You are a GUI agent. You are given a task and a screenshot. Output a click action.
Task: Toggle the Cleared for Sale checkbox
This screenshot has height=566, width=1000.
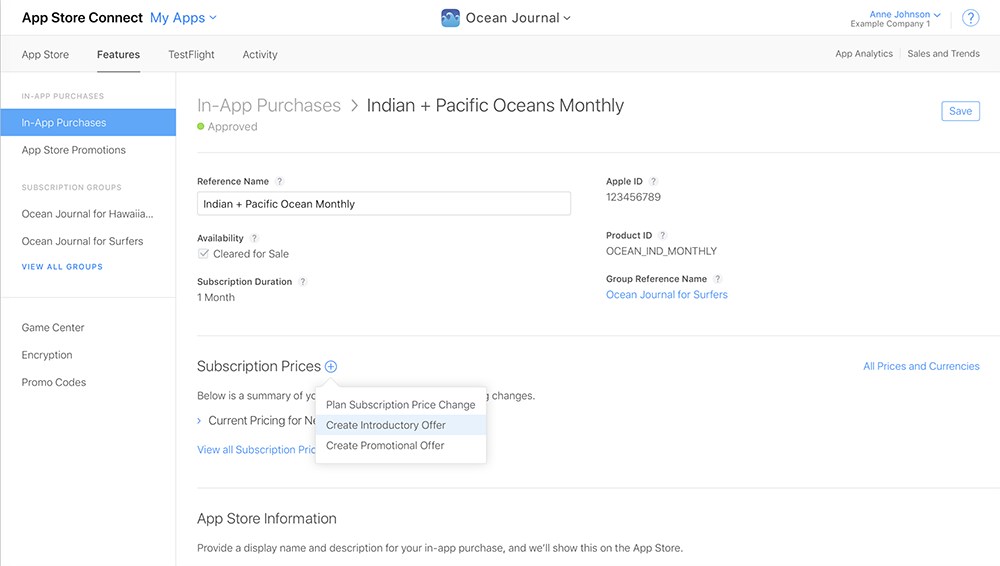[203, 253]
